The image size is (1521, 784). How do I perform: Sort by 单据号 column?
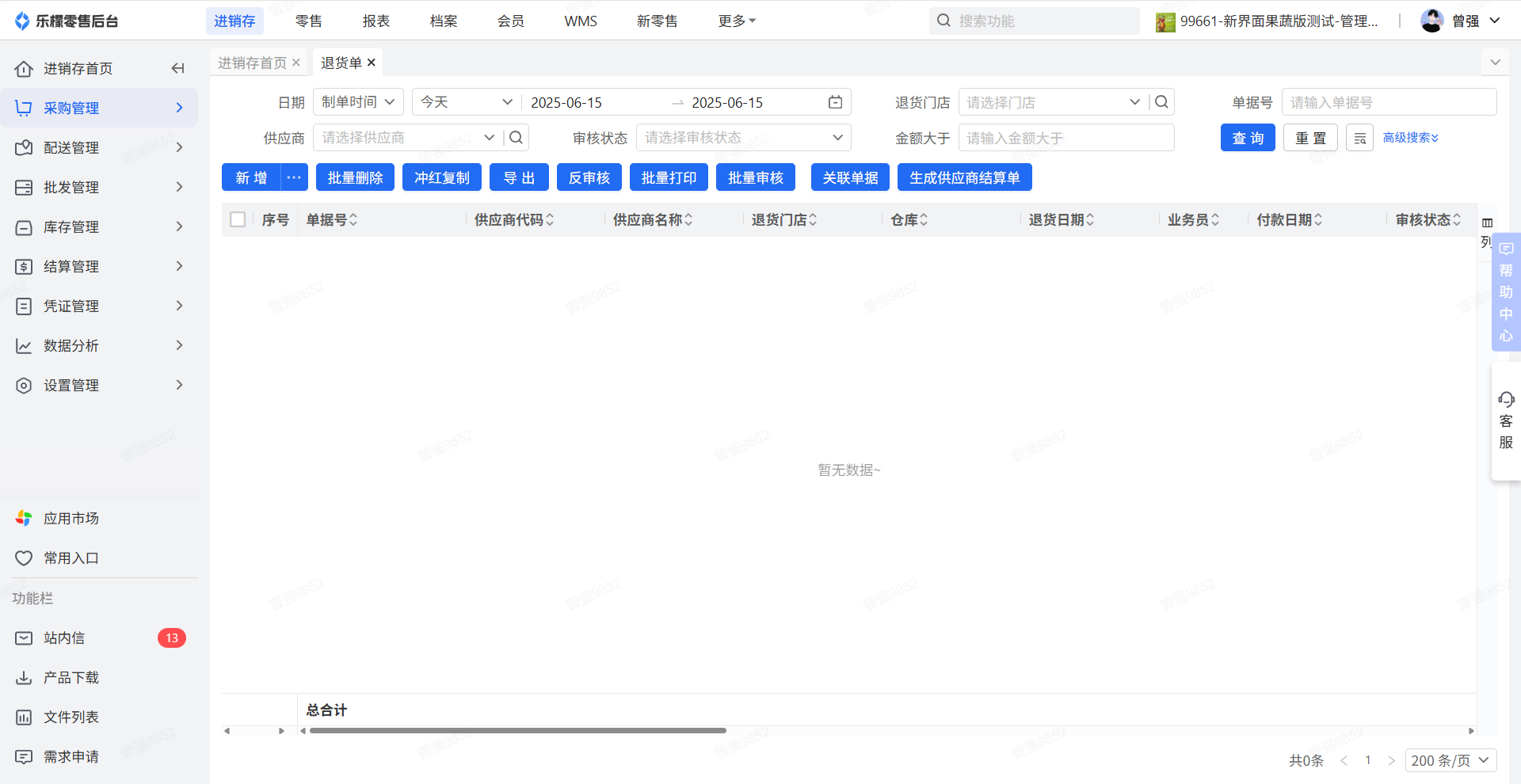(353, 219)
